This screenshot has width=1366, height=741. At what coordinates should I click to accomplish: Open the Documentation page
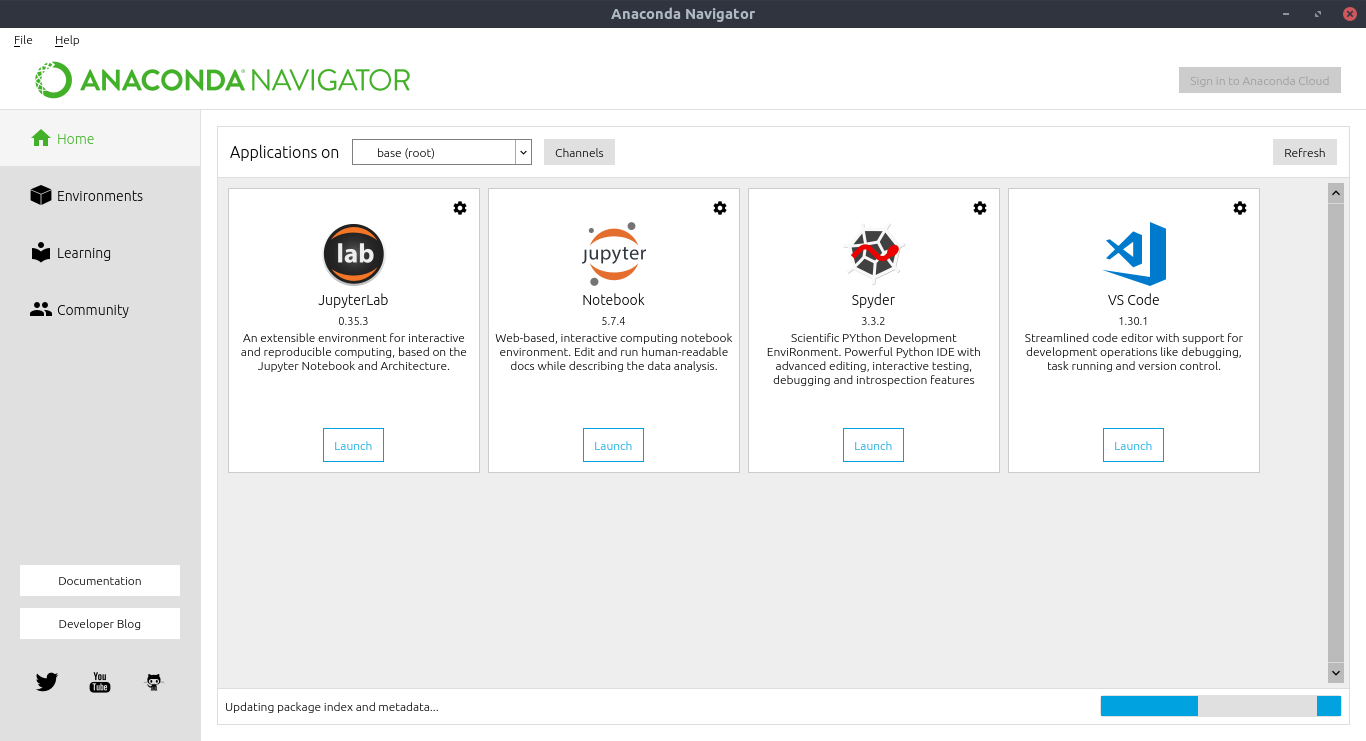(x=99, y=580)
